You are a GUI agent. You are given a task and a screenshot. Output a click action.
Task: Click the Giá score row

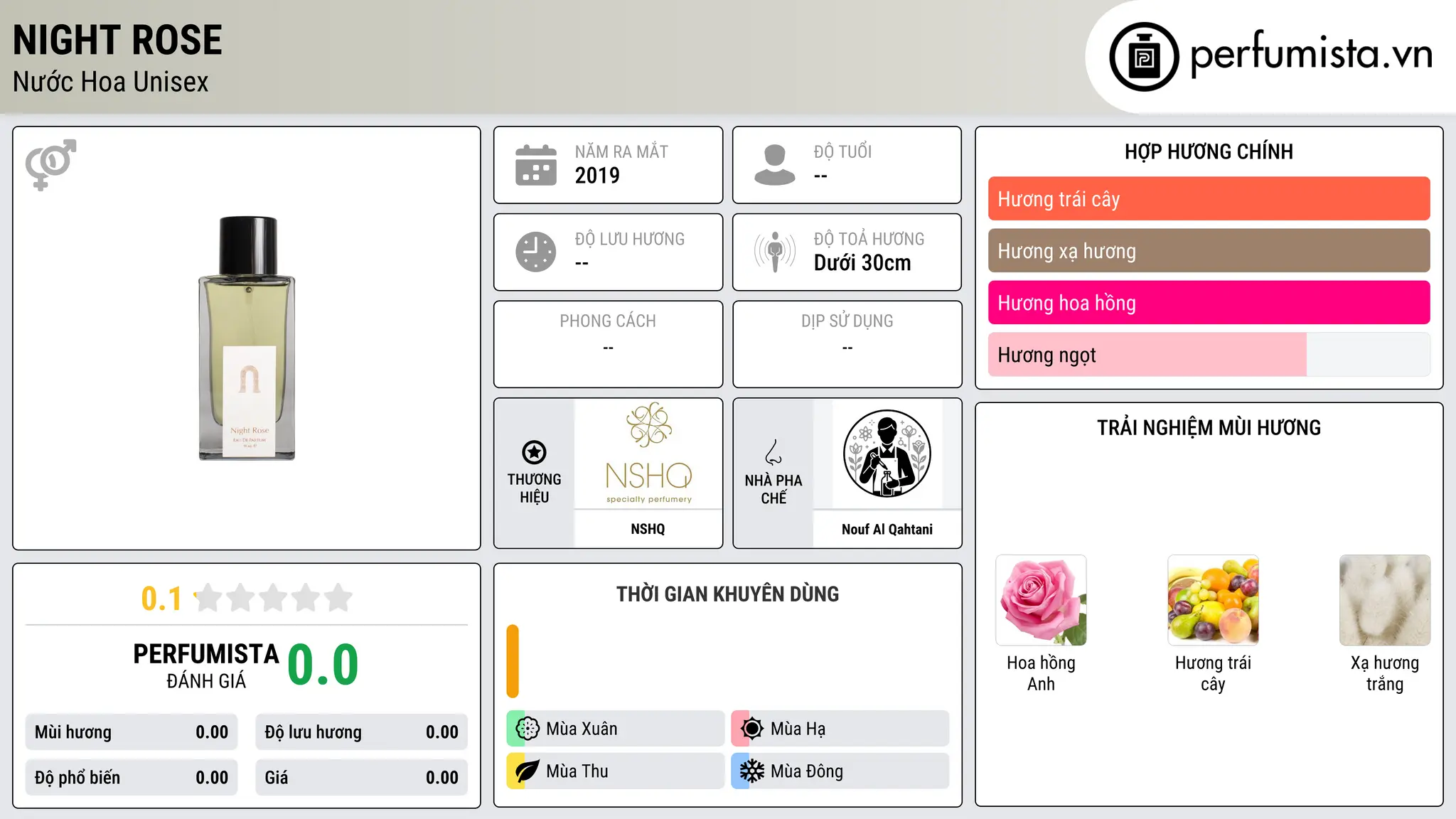click(361, 778)
